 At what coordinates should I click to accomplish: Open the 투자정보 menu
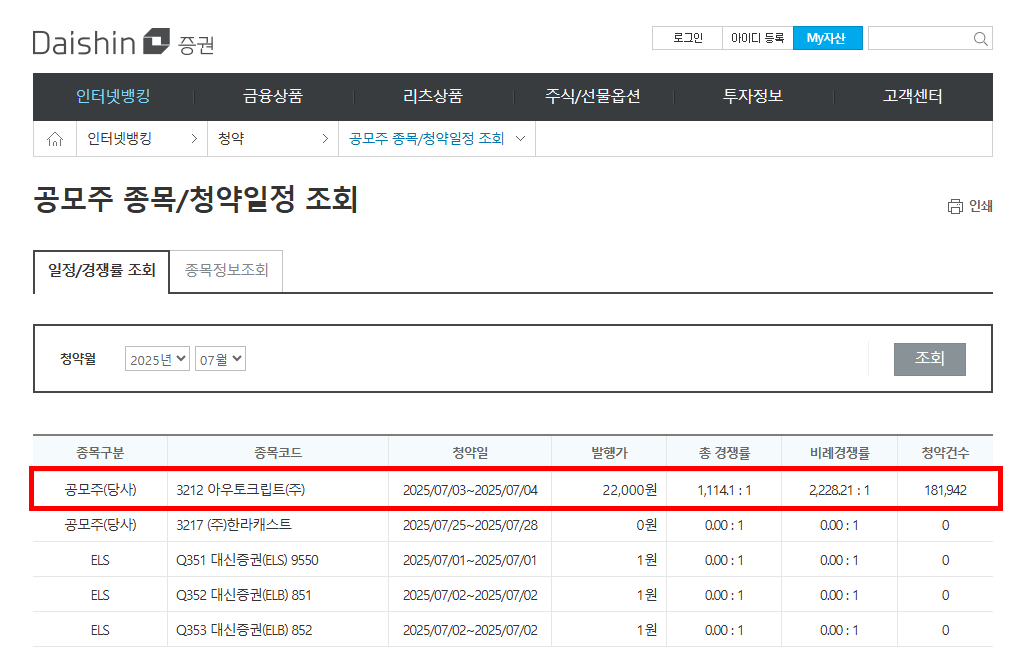[754, 96]
